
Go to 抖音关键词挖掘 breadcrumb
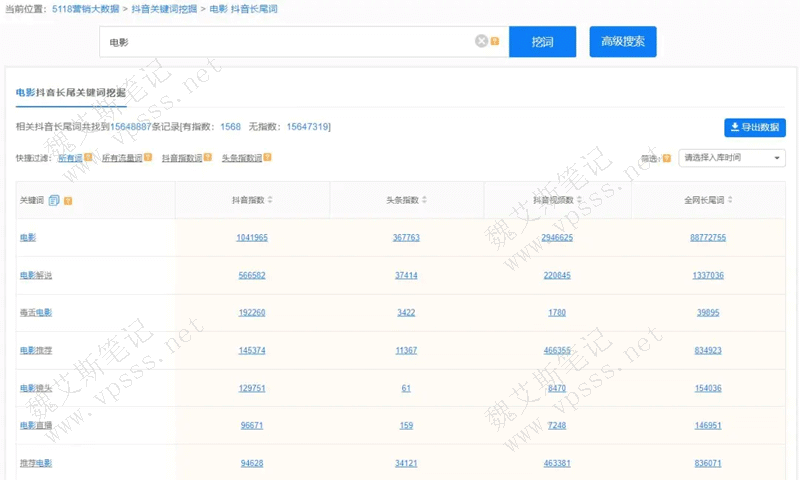[164, 9]
